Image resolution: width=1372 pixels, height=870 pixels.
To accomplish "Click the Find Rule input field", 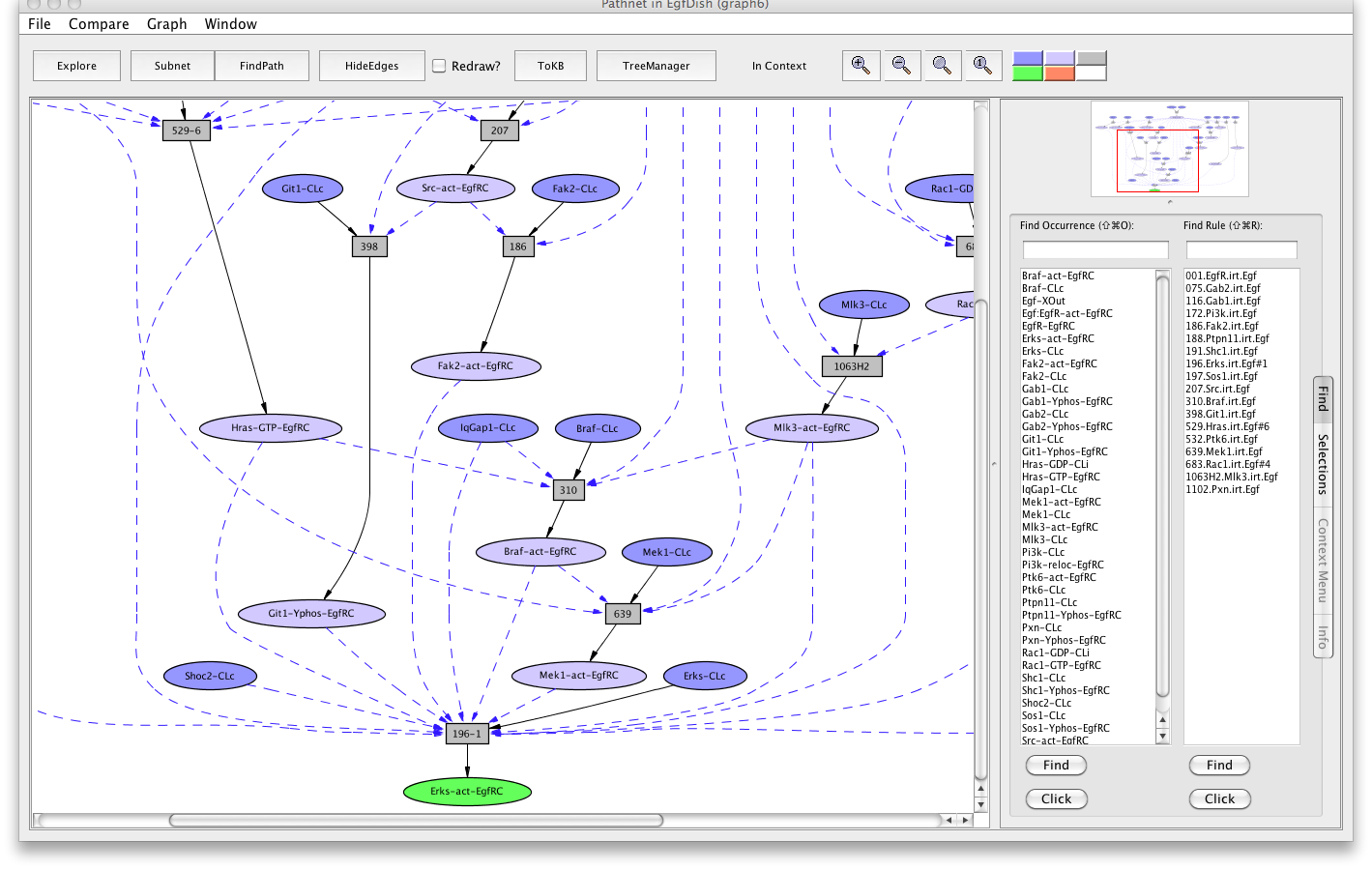I will tap(1241, 249).
